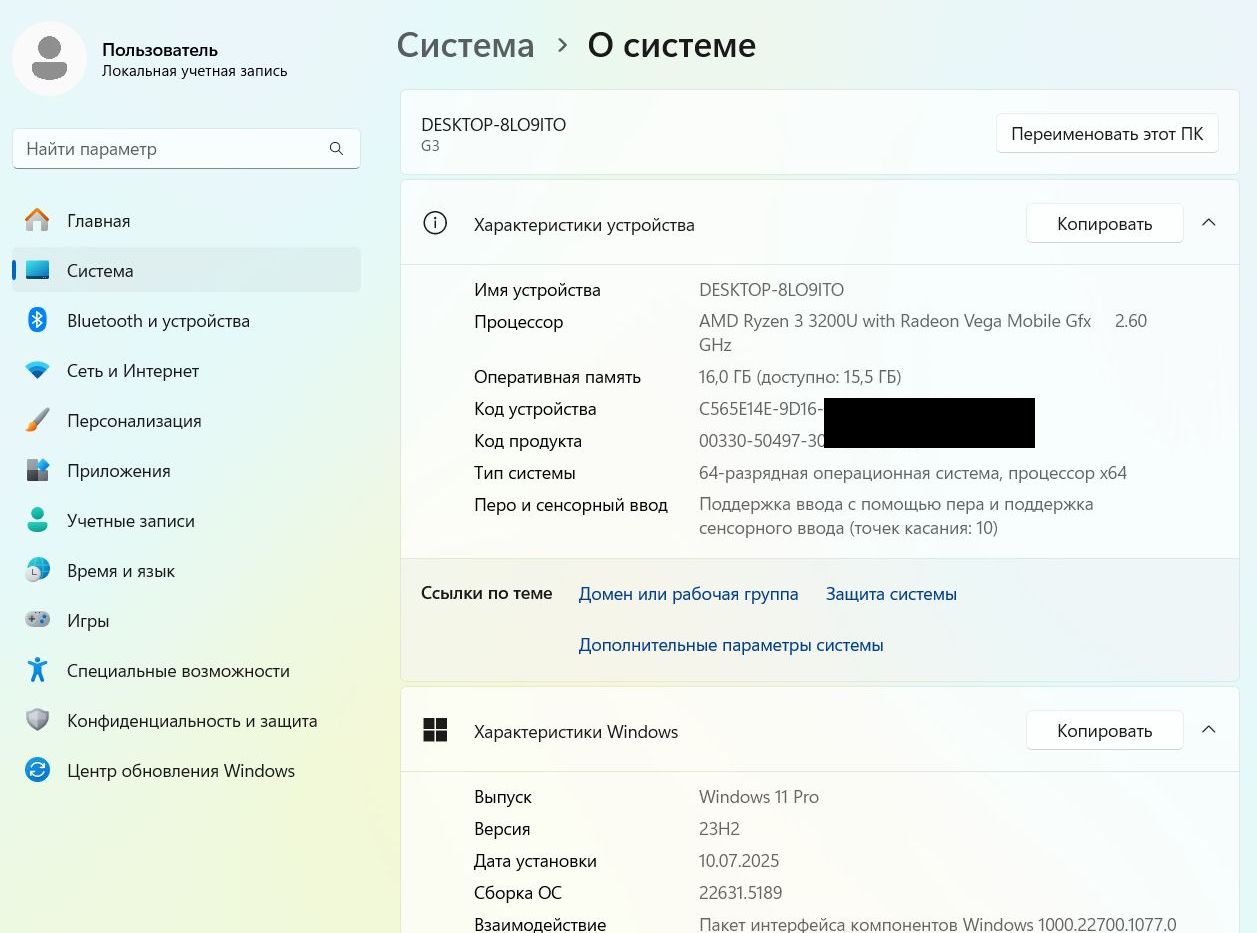Focus the Найти параметр search field
The image size is (1257, 933).
click(x=186, y=149)
